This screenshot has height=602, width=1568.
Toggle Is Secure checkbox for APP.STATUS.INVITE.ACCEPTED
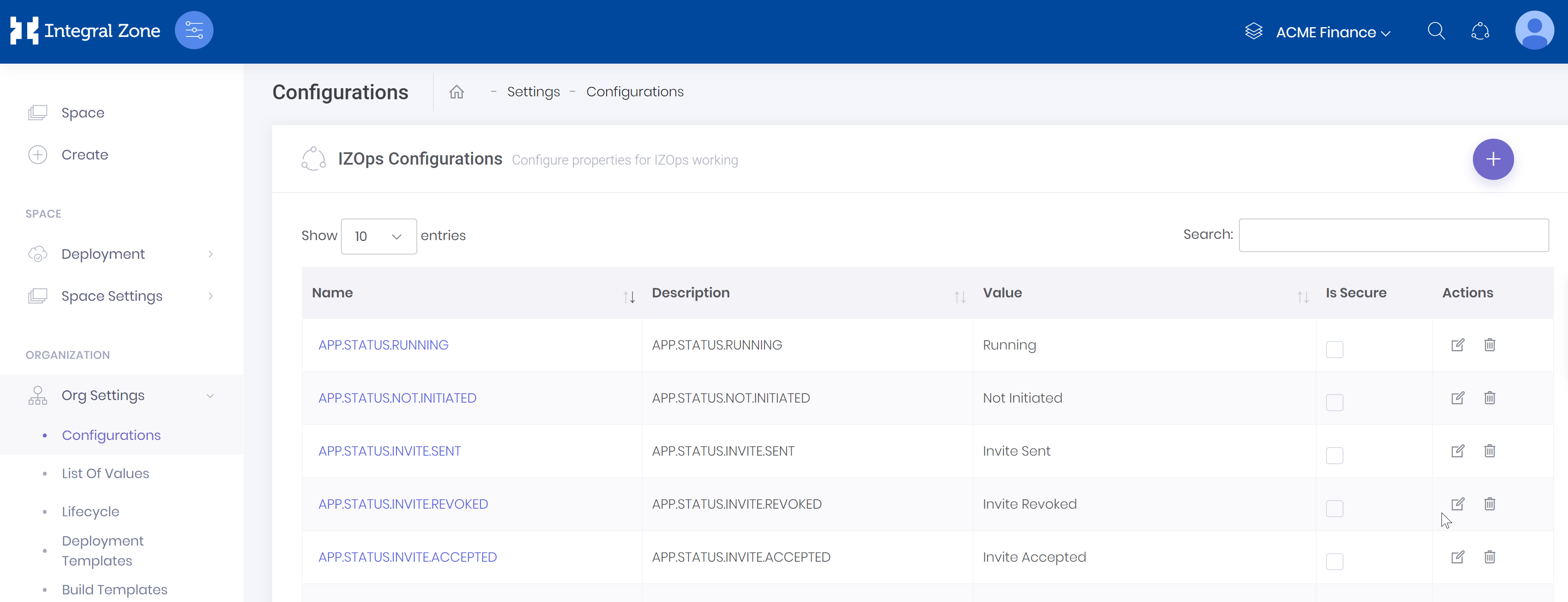[x=1334, y=561]
